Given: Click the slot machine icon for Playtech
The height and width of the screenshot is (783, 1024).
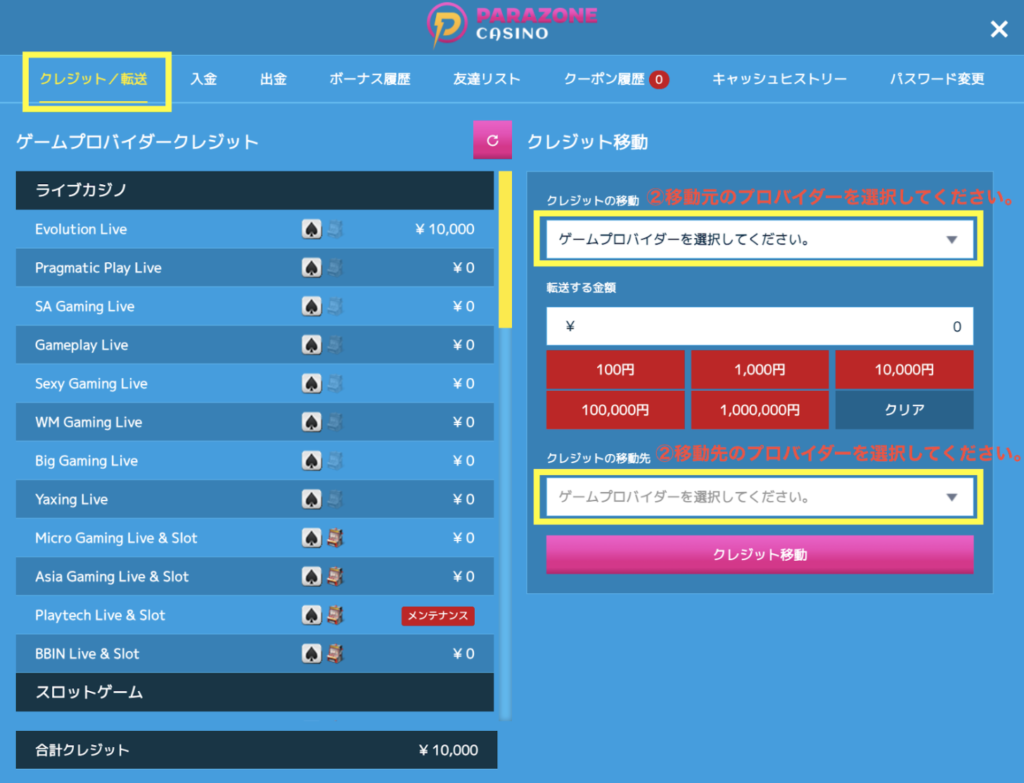Looking at the screenshot, I should [x=335, y=615].
